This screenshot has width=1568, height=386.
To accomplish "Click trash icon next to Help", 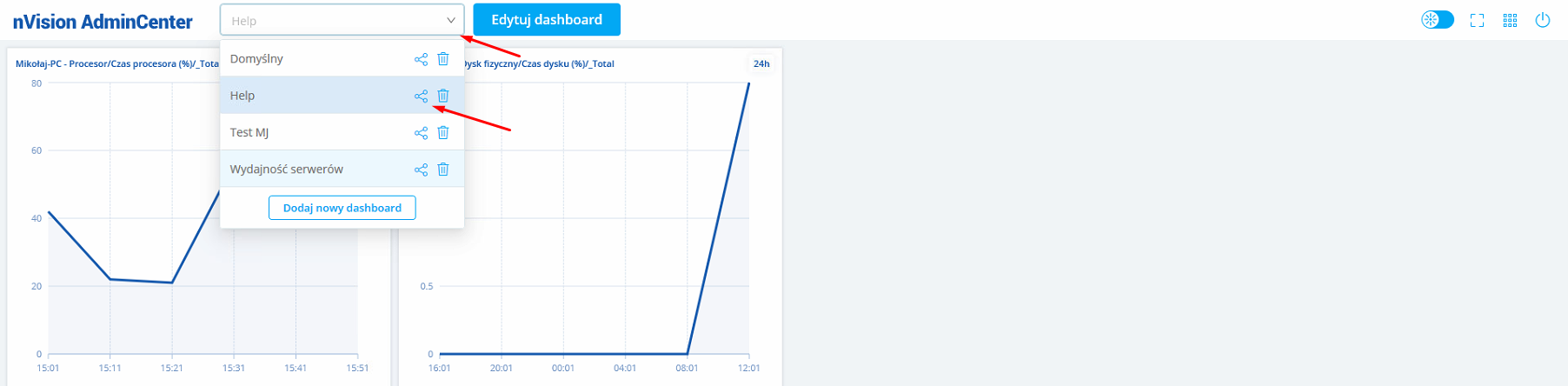I will coord(443,96).
